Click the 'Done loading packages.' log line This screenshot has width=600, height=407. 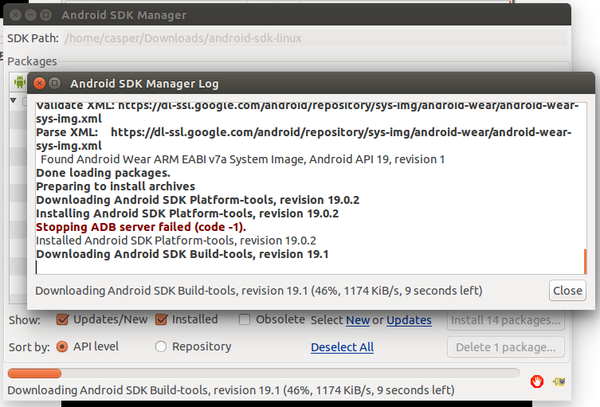coord(103,173)
